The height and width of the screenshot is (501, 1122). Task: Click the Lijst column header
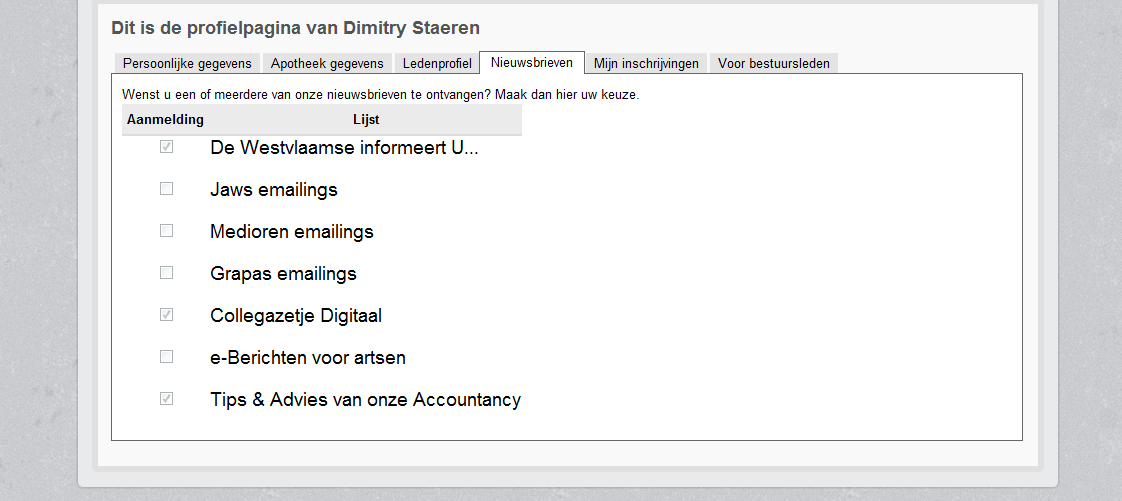(366, 120)
